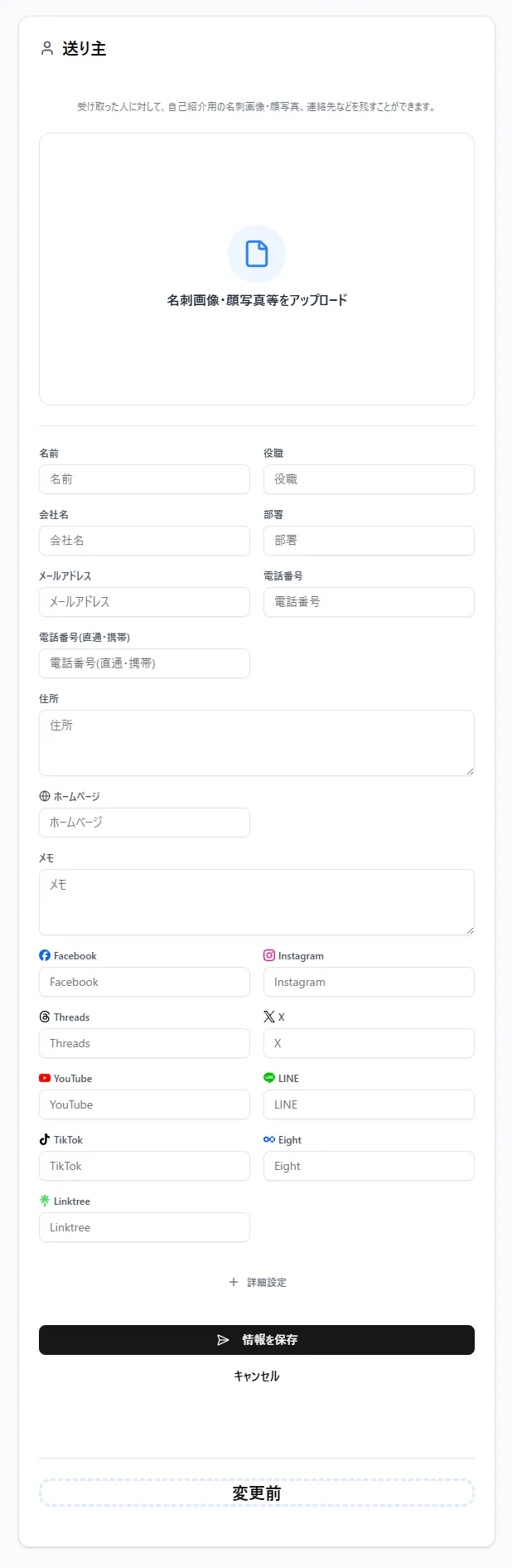The image size is (512, 1568).
Task: Click the globe icon next to ホームページ
Action: point(44,796)
